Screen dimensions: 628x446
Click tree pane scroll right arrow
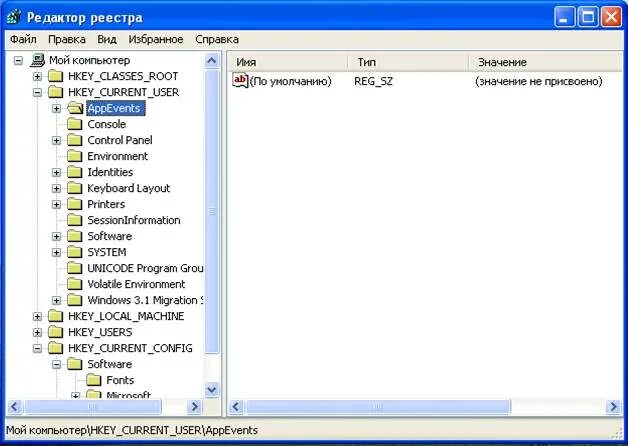[195, 407]
